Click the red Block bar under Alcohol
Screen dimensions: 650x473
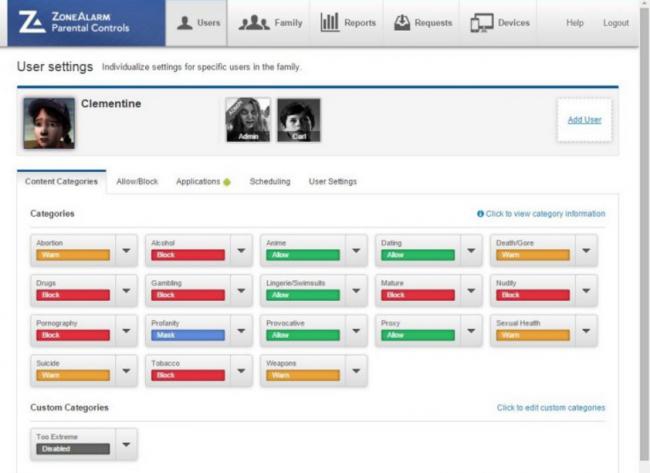[188, 255]
